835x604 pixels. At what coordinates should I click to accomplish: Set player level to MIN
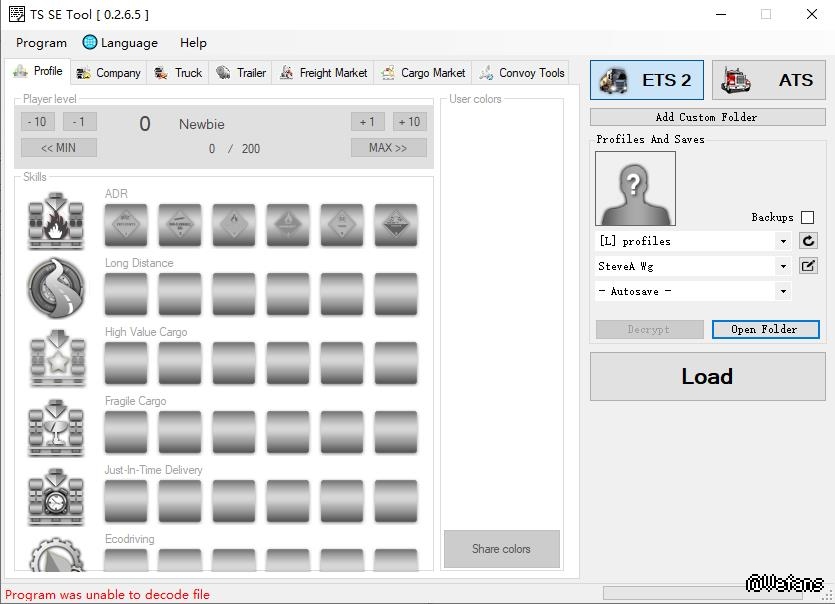[59, 148]
